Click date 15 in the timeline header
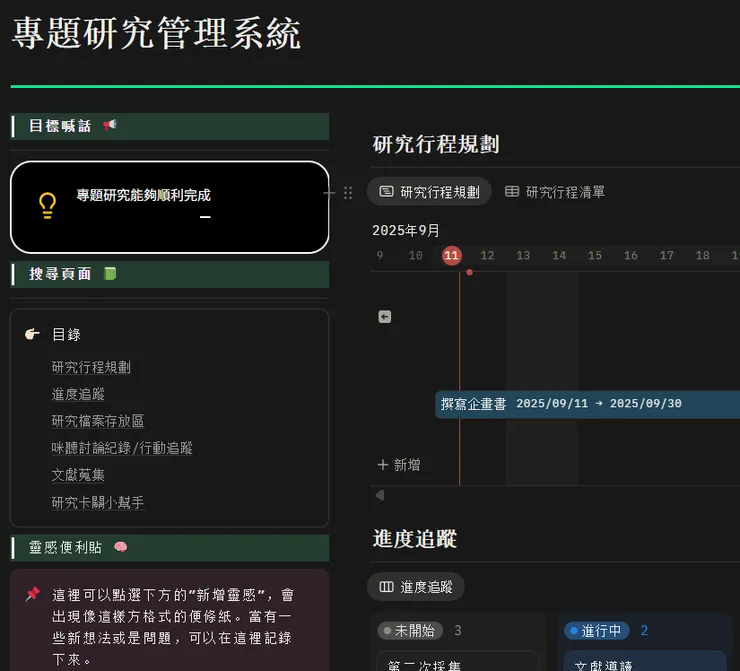This screenshot has height=671, width=740. point(595,255)
